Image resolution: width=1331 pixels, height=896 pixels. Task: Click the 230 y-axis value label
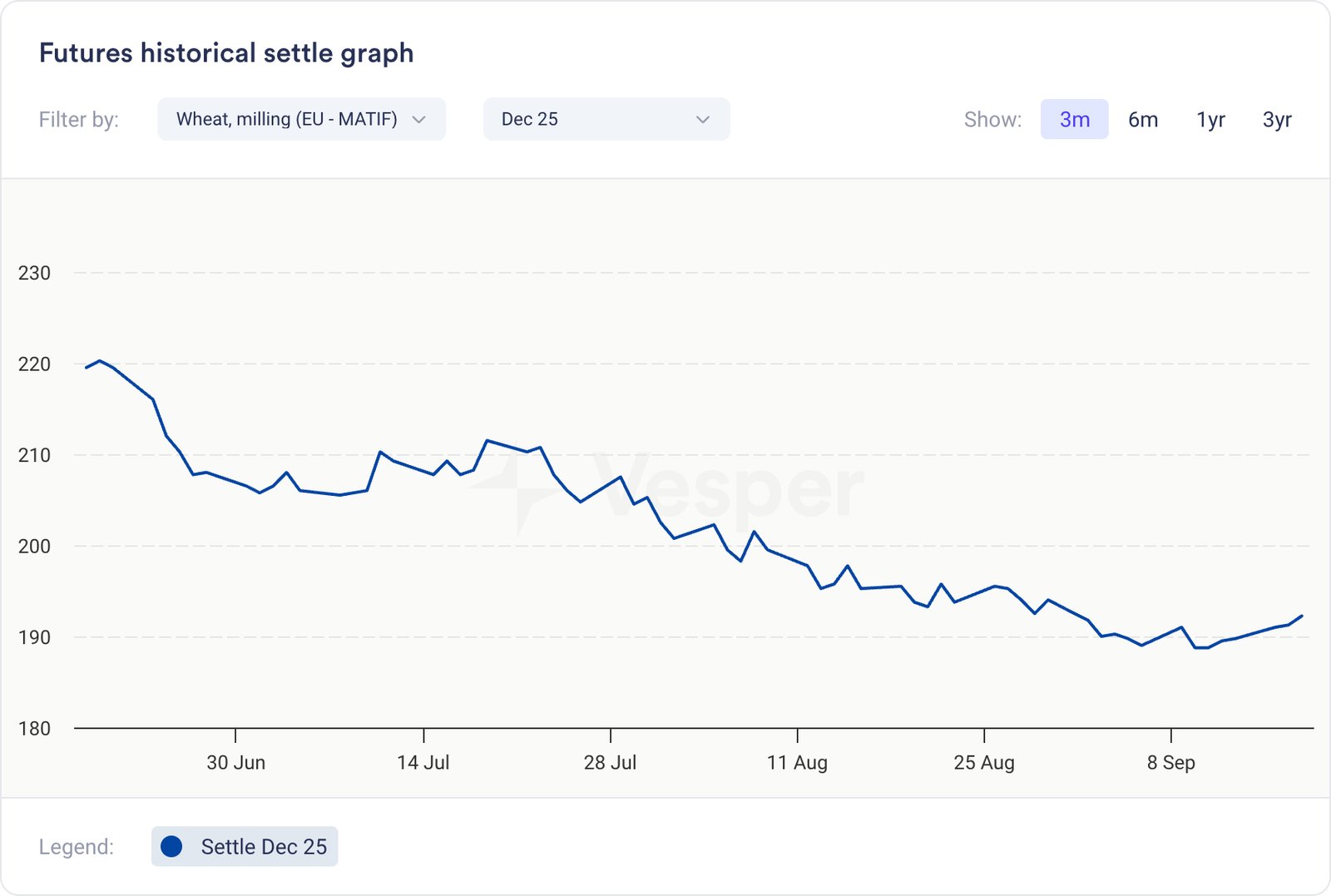pos(34,273)
